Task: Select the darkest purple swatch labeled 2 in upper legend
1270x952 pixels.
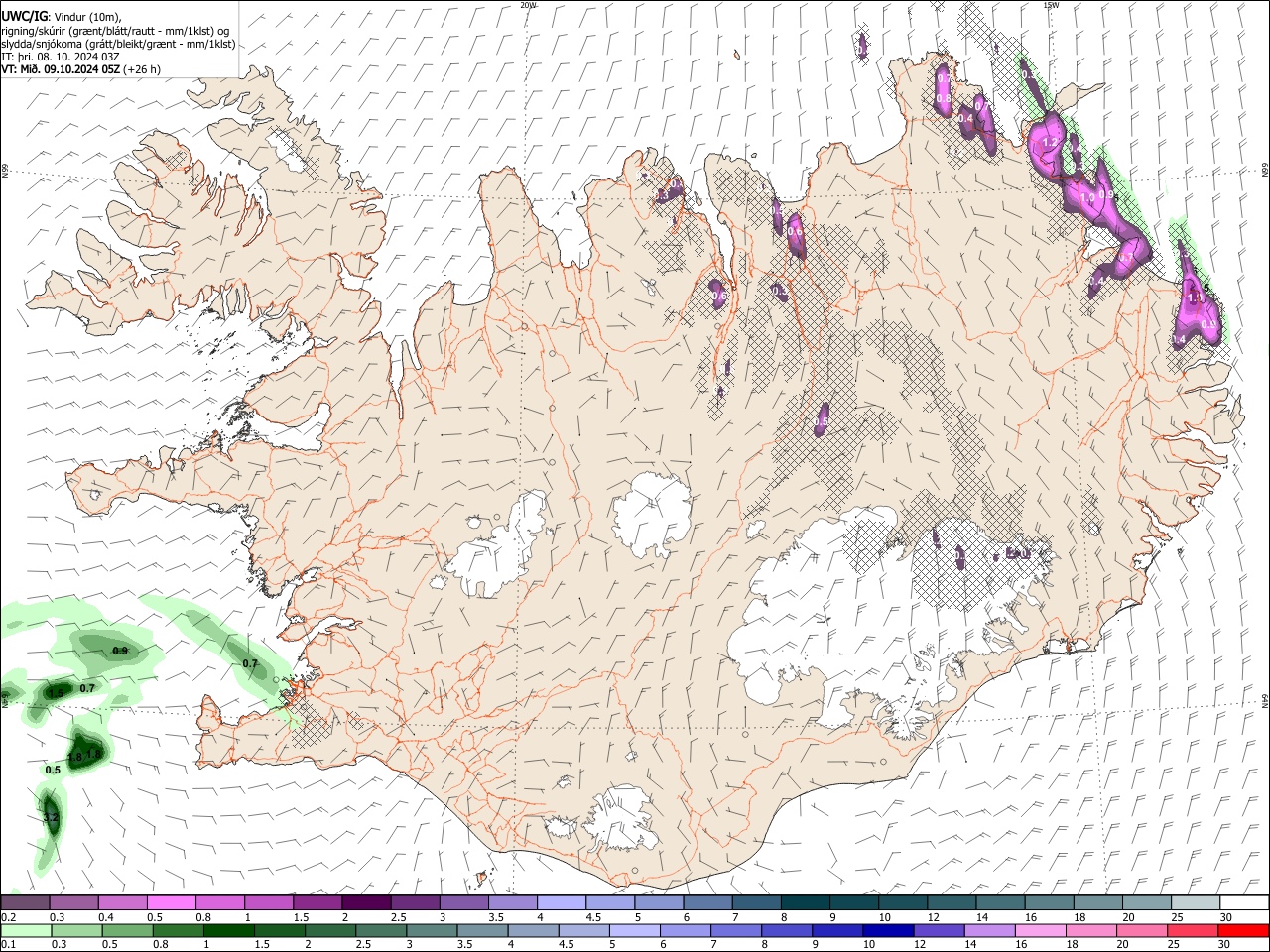Action: coord(366,903)
